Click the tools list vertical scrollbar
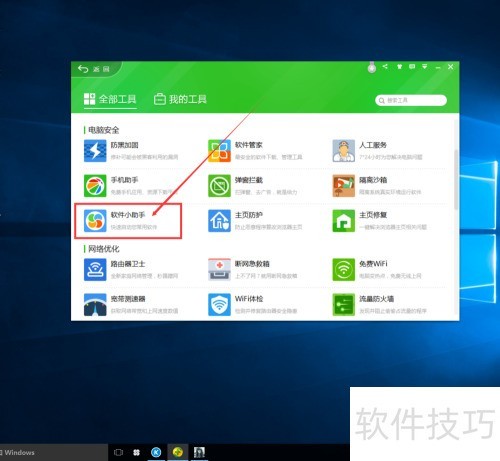Screen dimensions: 500x461 [x=456, y=180]
